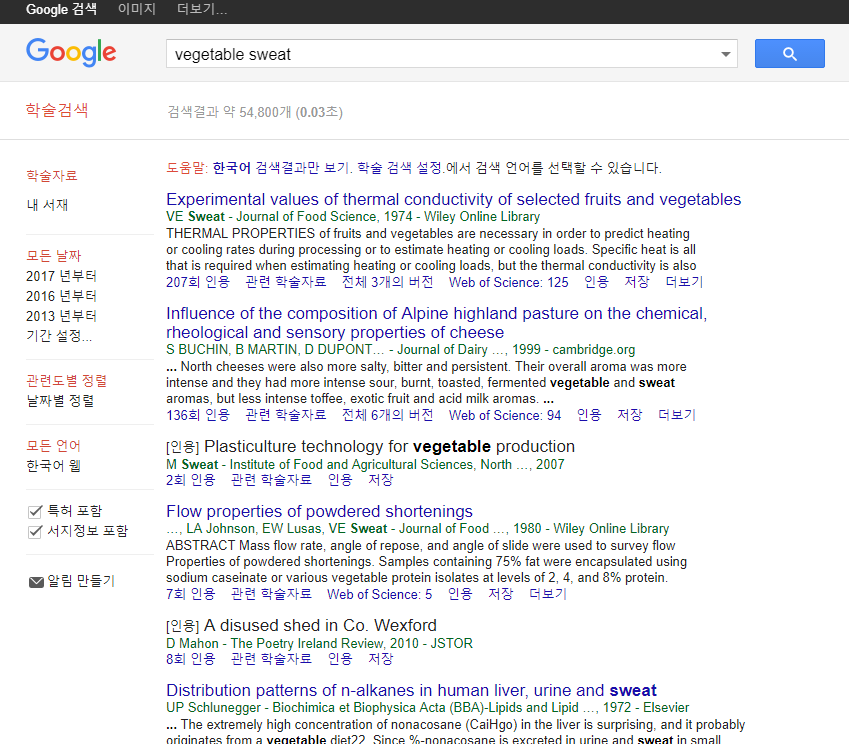Open the 더보기... top bar menu
Viewport: 849px width, 744px height.
click(202, 9)
